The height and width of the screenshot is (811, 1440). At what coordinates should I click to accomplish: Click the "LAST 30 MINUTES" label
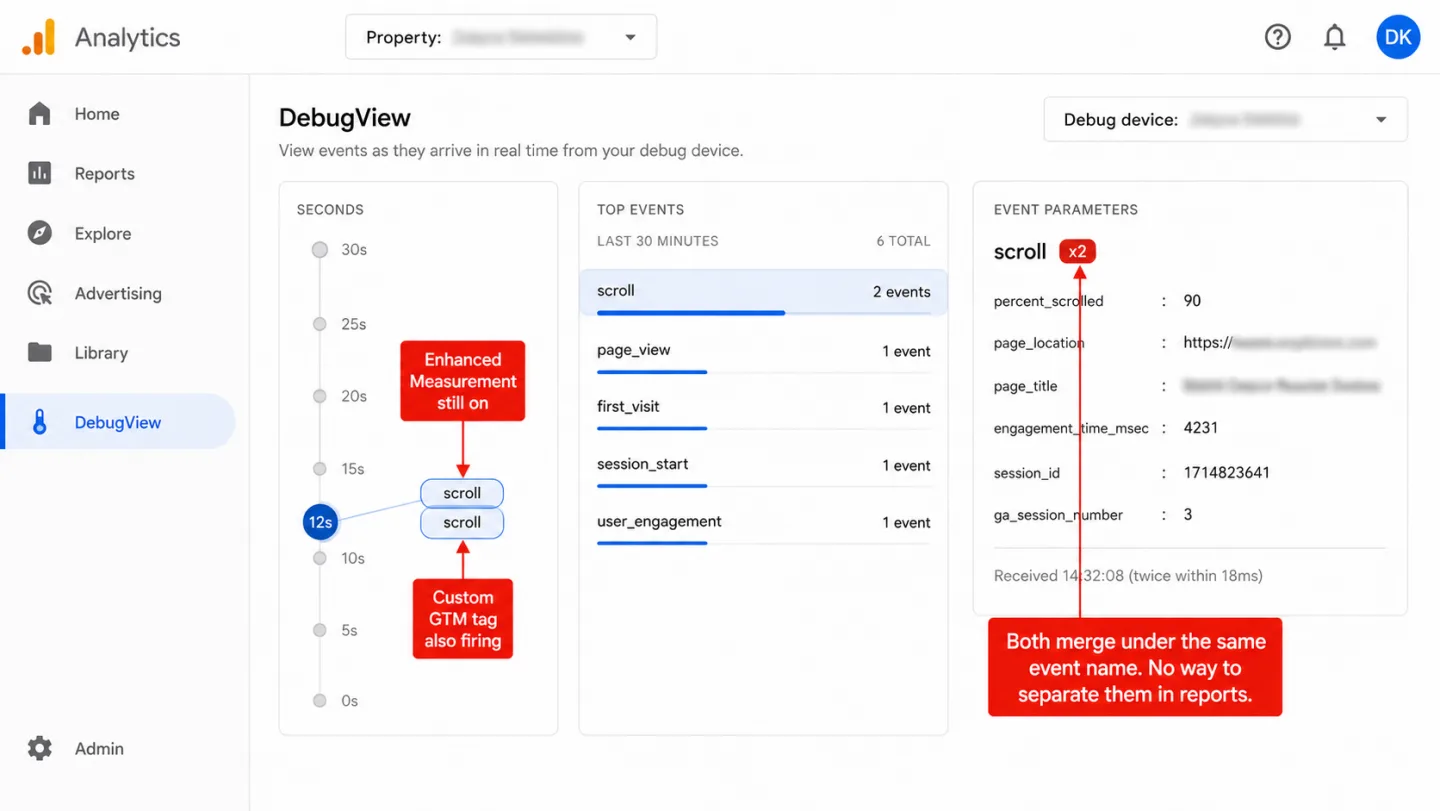click(x=658, y=241)
